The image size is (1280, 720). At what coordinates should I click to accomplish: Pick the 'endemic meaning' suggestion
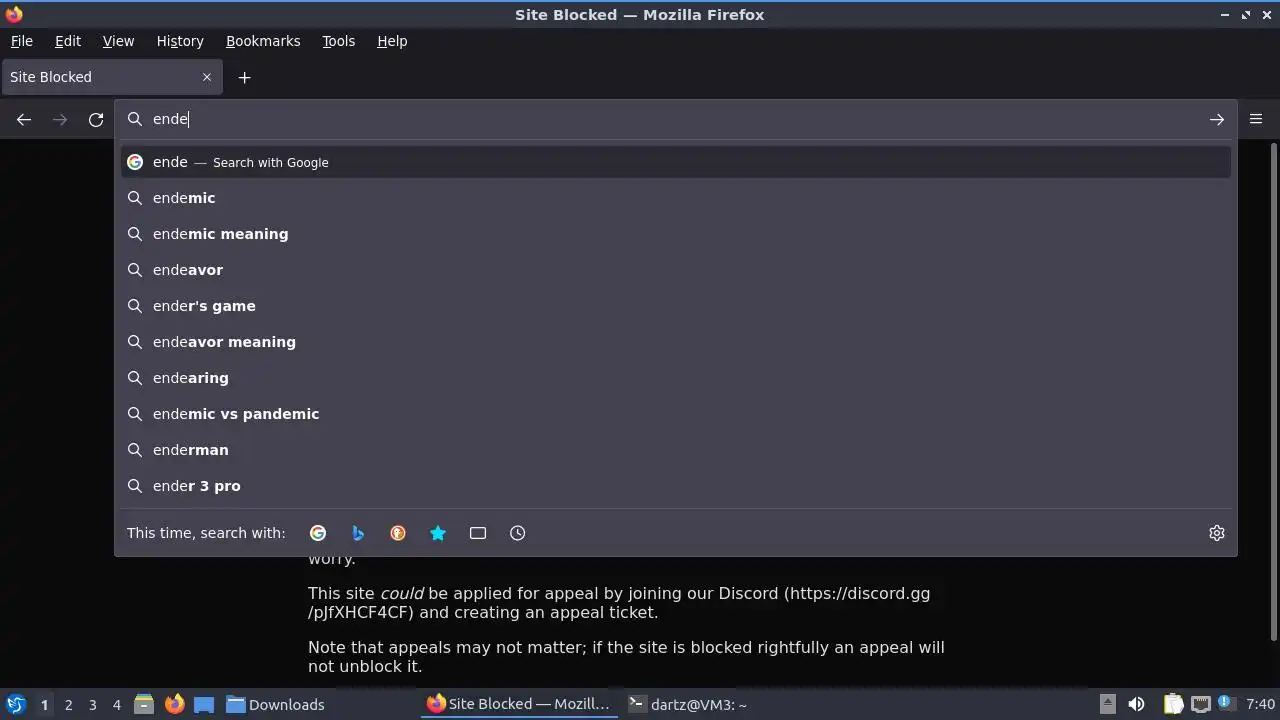676,234
